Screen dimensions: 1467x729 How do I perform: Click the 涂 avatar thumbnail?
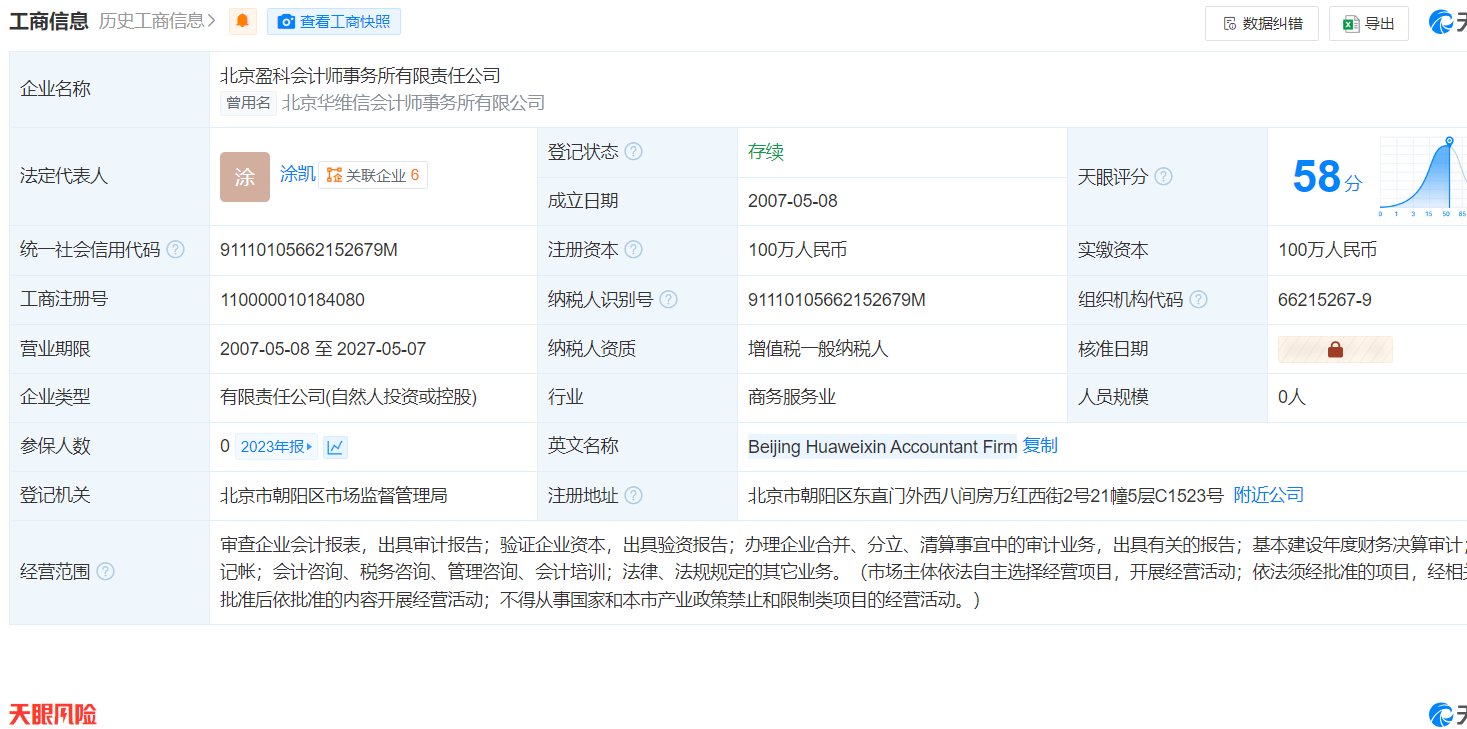[245, 177]
